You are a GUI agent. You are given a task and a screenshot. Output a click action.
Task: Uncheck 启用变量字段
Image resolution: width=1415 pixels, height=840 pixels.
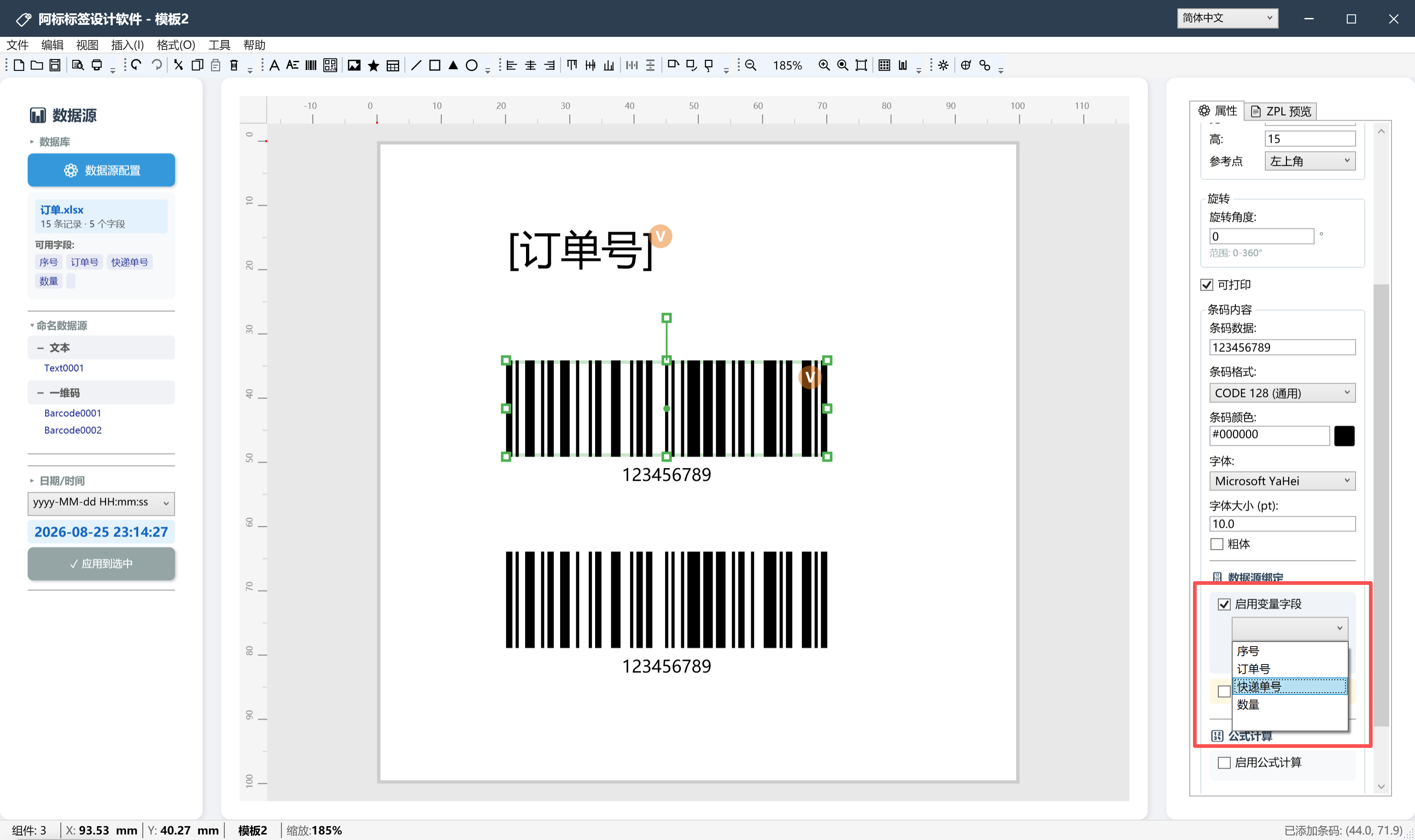[x=1224, y=604]
